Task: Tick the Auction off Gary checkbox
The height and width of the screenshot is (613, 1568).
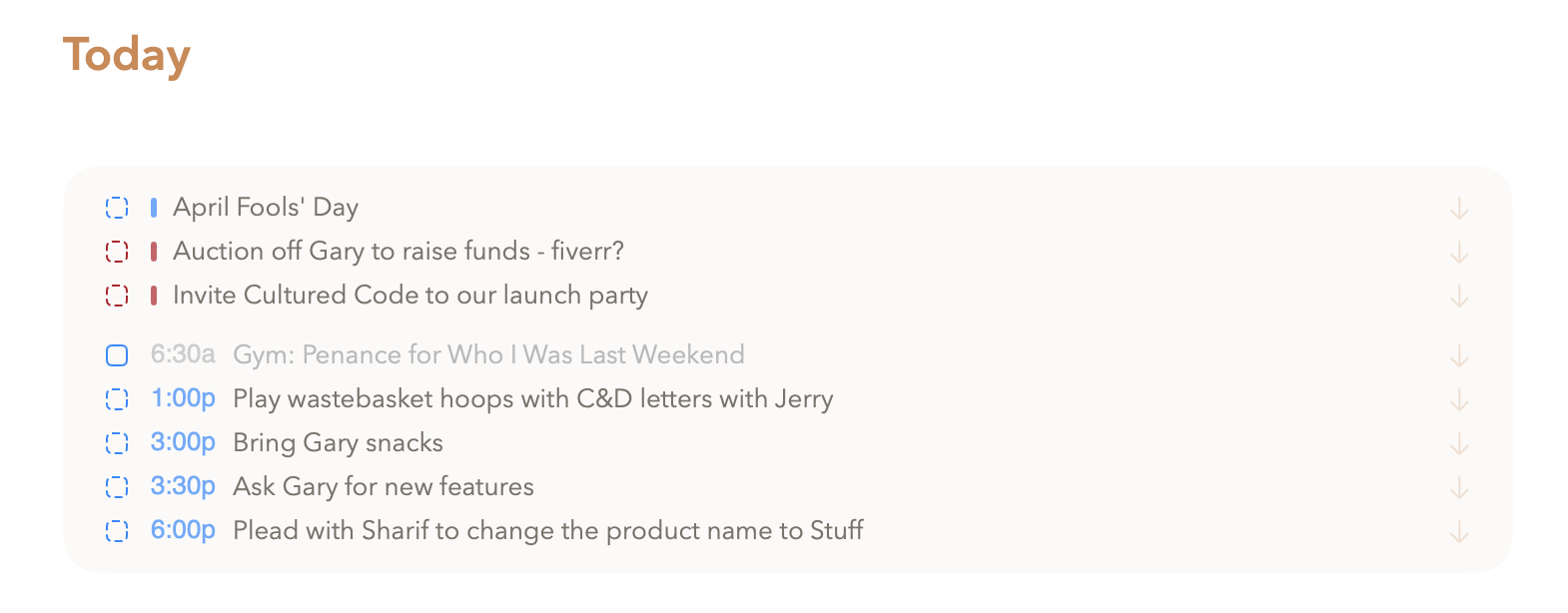Action: point(117,252)
